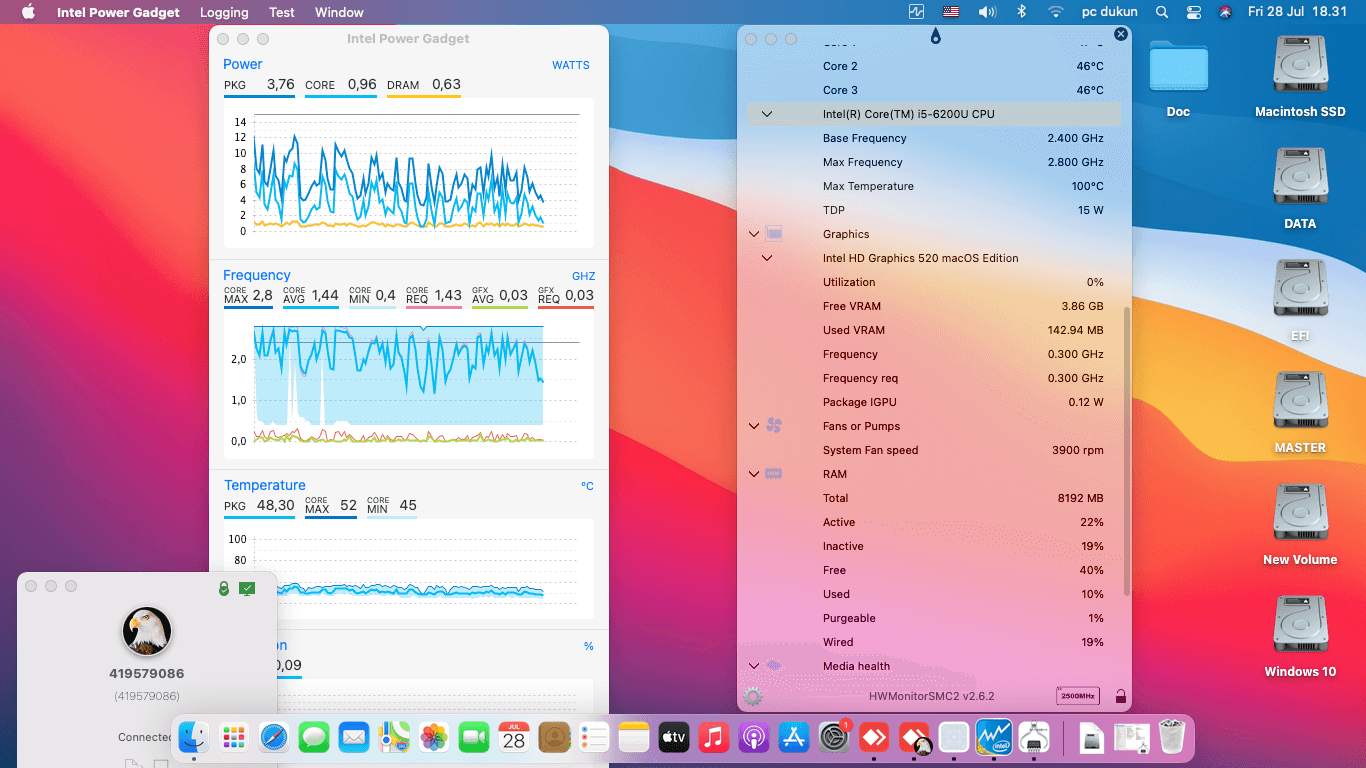Click the water droplet icon atop HWMonitor
This screenshot has width=1366, height=768.
tap(935, 37)
